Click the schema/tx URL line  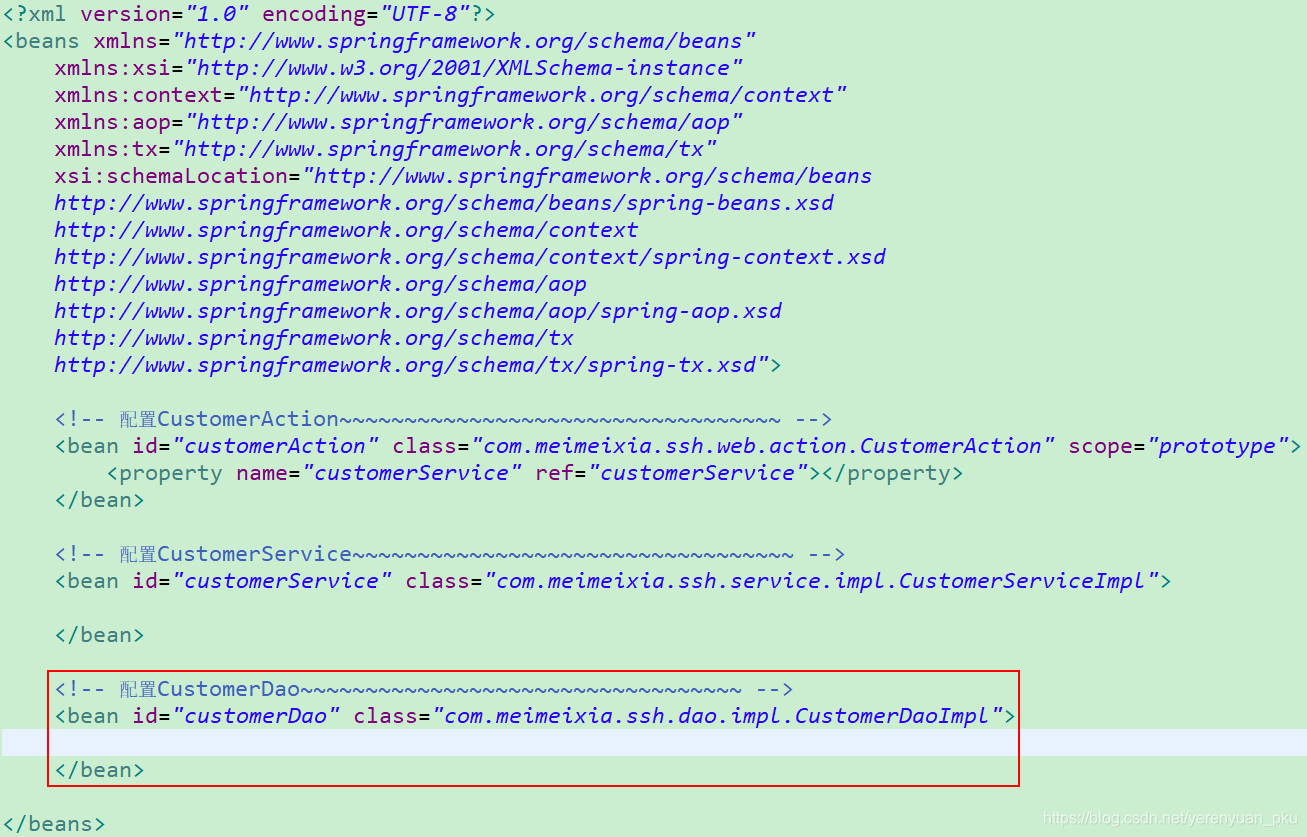coord(314,338)
